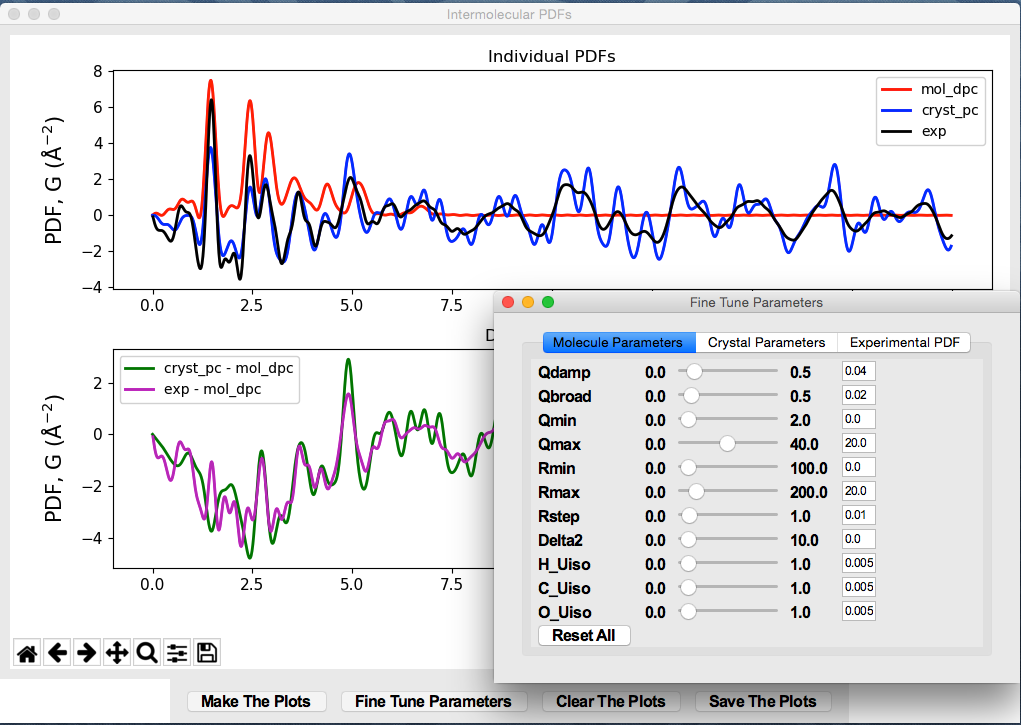Click the Rmax slider handle

(x=695, y=492)
